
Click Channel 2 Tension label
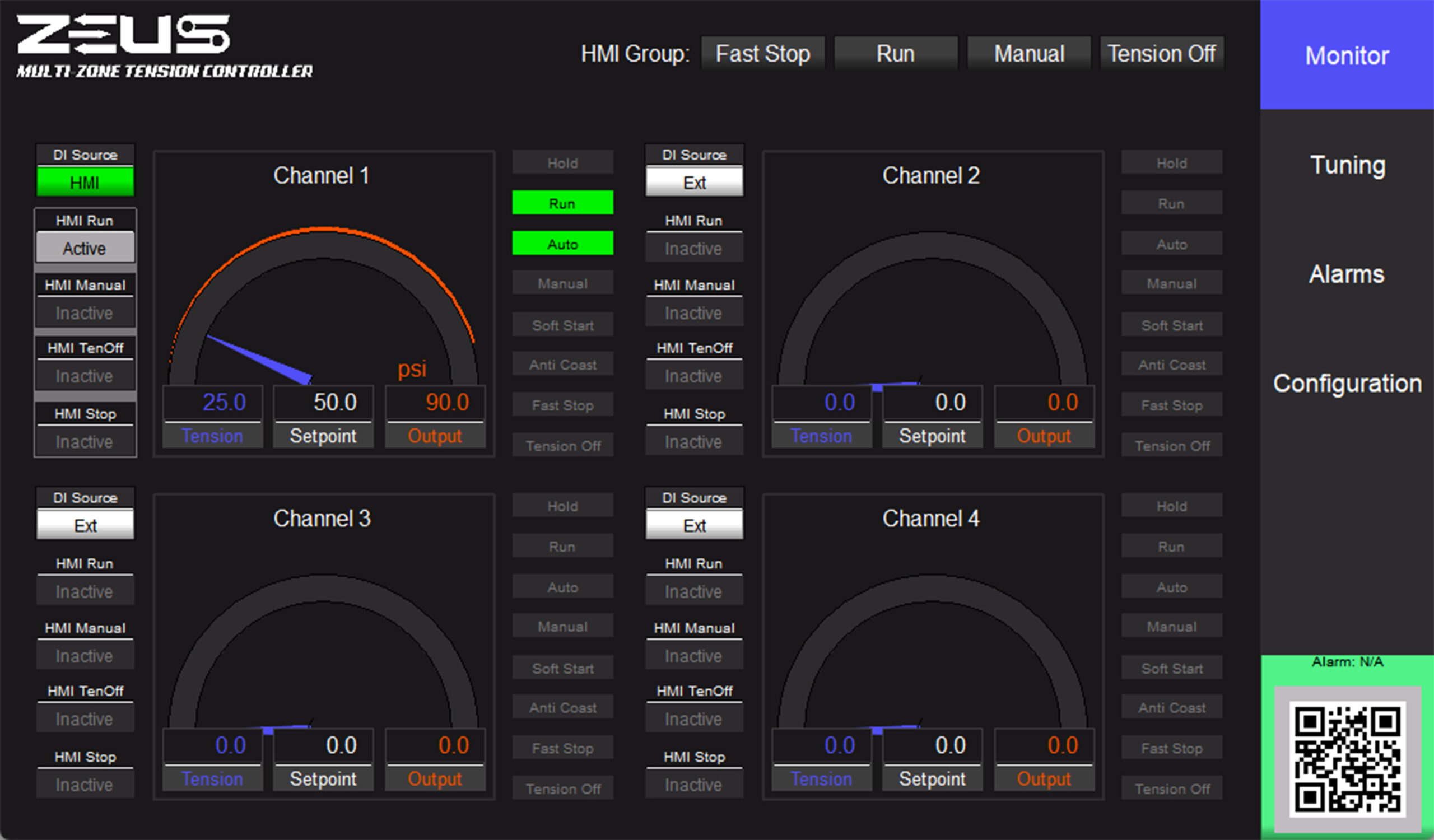pos(821,436)
